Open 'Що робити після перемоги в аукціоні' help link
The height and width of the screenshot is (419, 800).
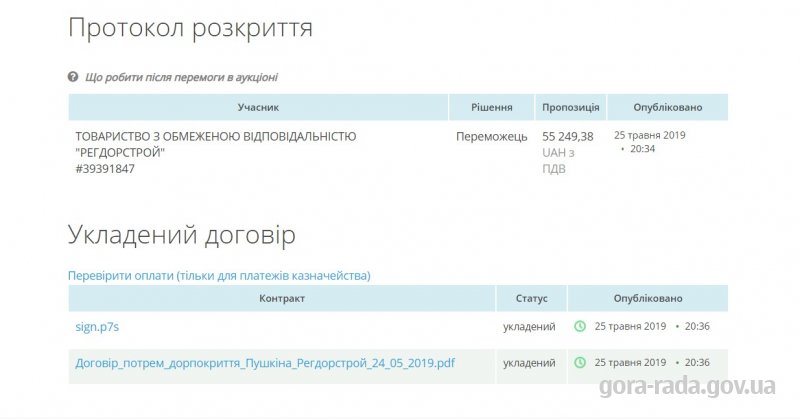click(x=181, y=78)
